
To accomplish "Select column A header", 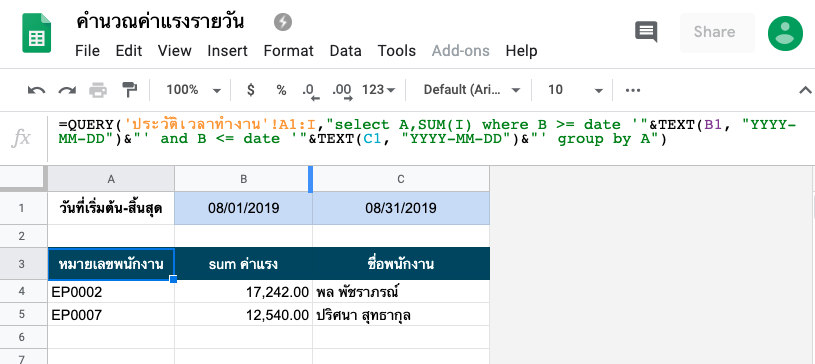I will (x=111, y=179).
